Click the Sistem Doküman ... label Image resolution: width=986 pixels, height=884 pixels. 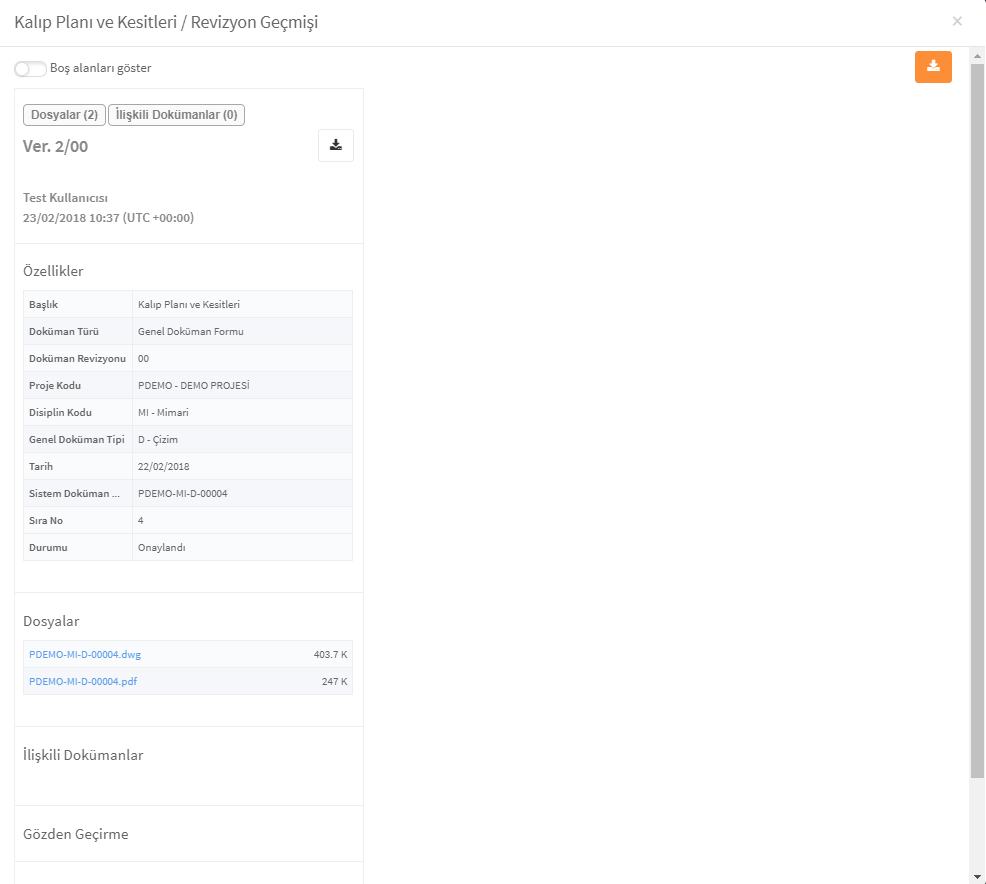74,494
